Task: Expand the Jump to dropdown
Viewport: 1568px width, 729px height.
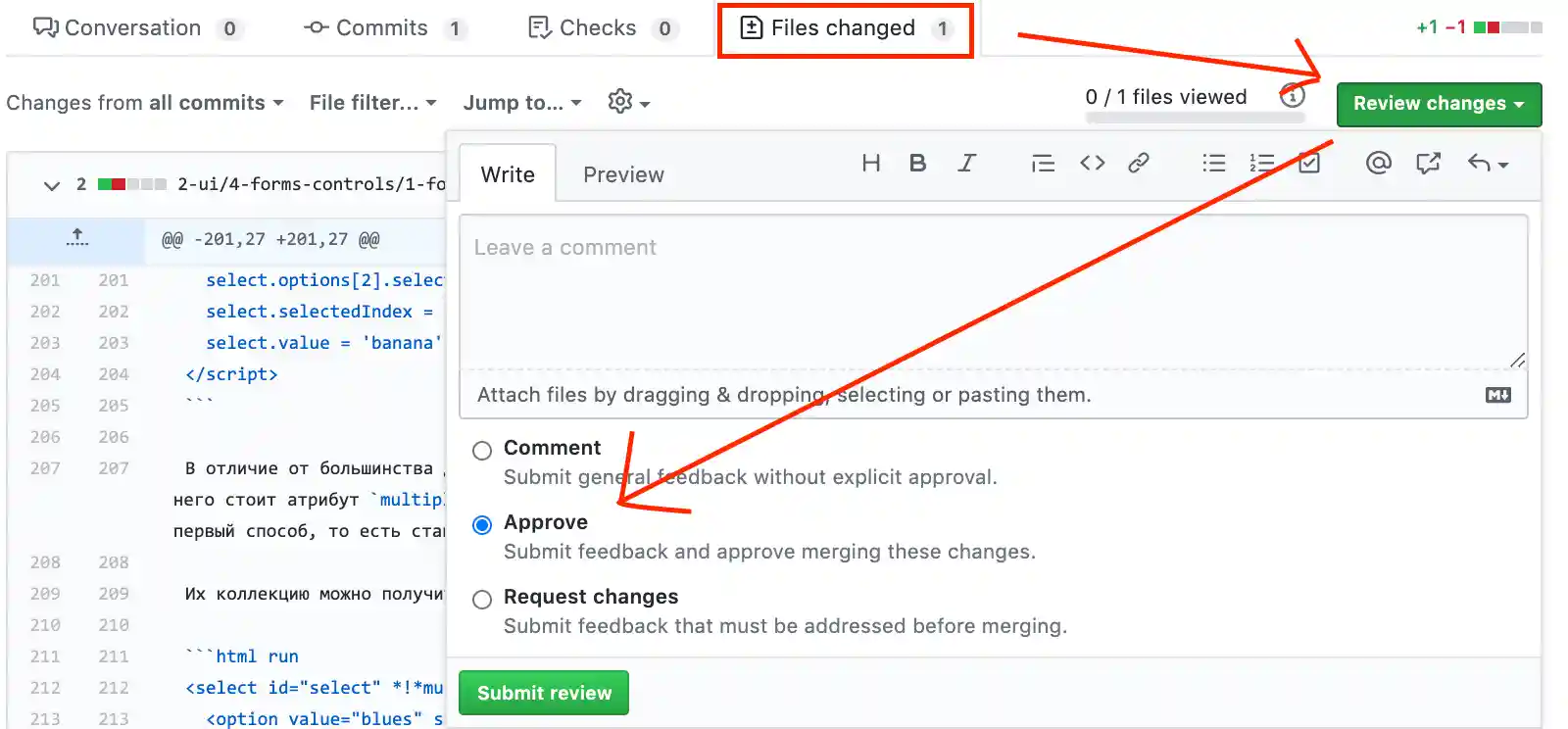Action: click(521, 103)
